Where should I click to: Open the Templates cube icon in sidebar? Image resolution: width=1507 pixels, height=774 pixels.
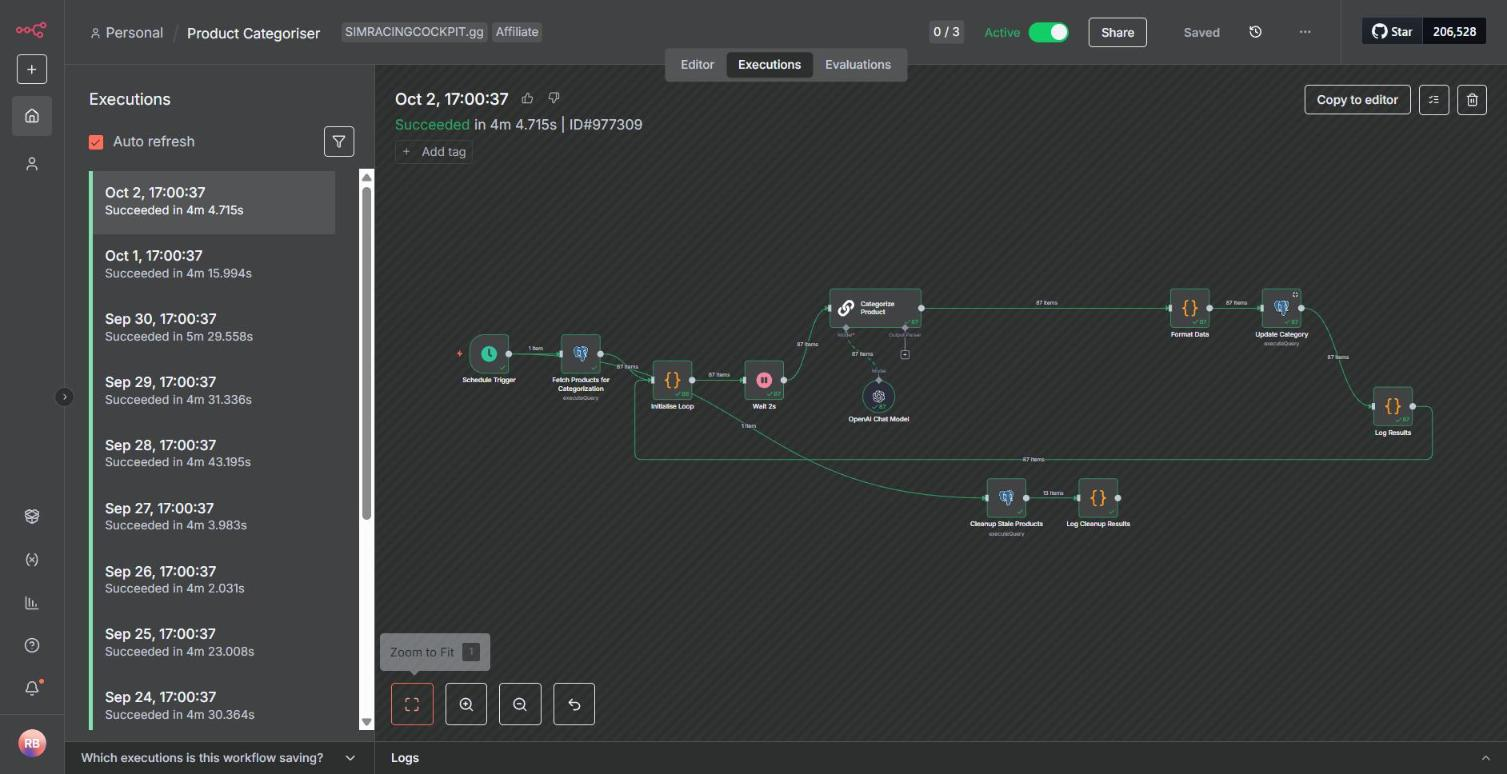pos(32,516)
